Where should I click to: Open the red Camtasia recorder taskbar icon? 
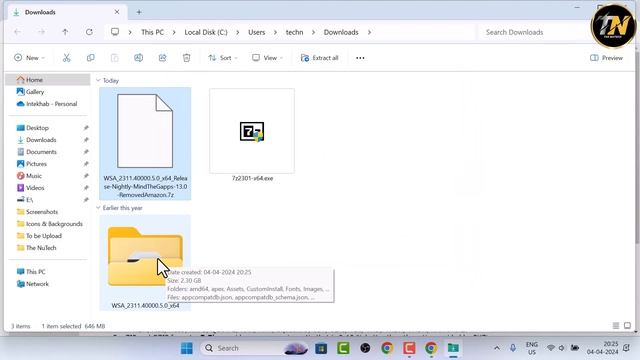pyautogui.click(x=409, y=348)
